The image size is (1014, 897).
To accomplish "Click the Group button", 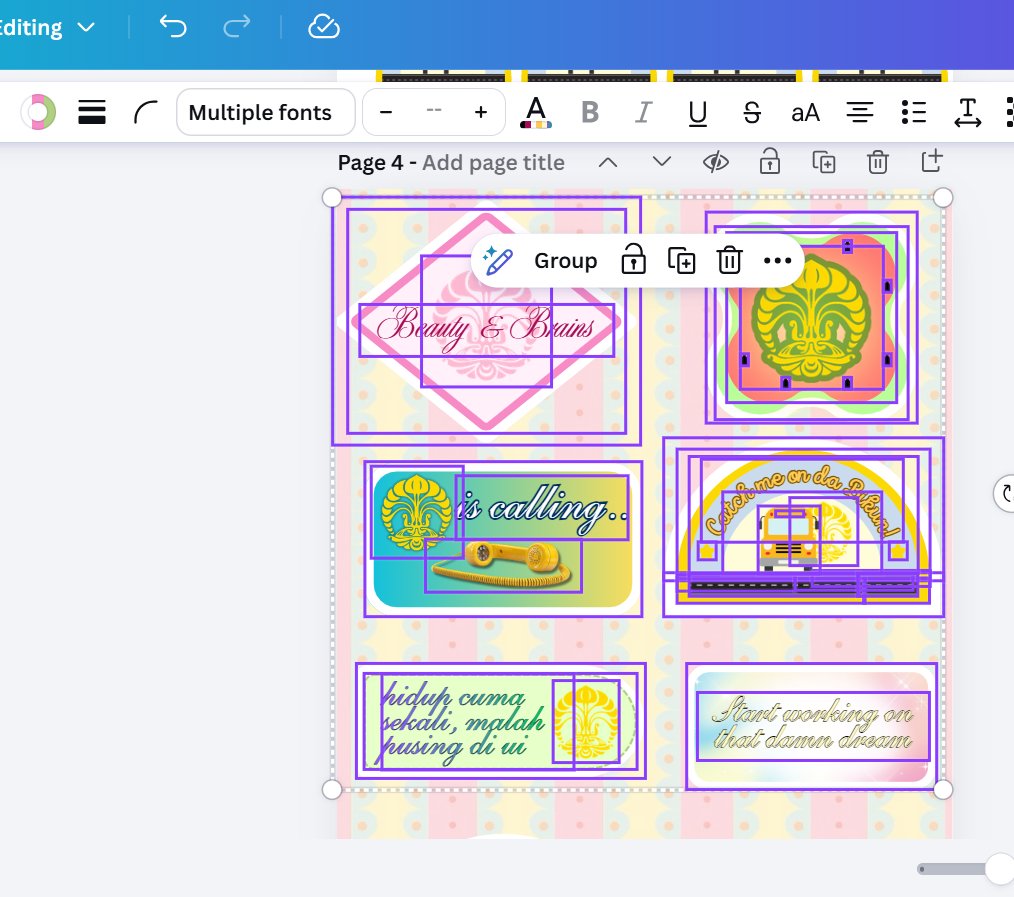I will tap(566, 261).
